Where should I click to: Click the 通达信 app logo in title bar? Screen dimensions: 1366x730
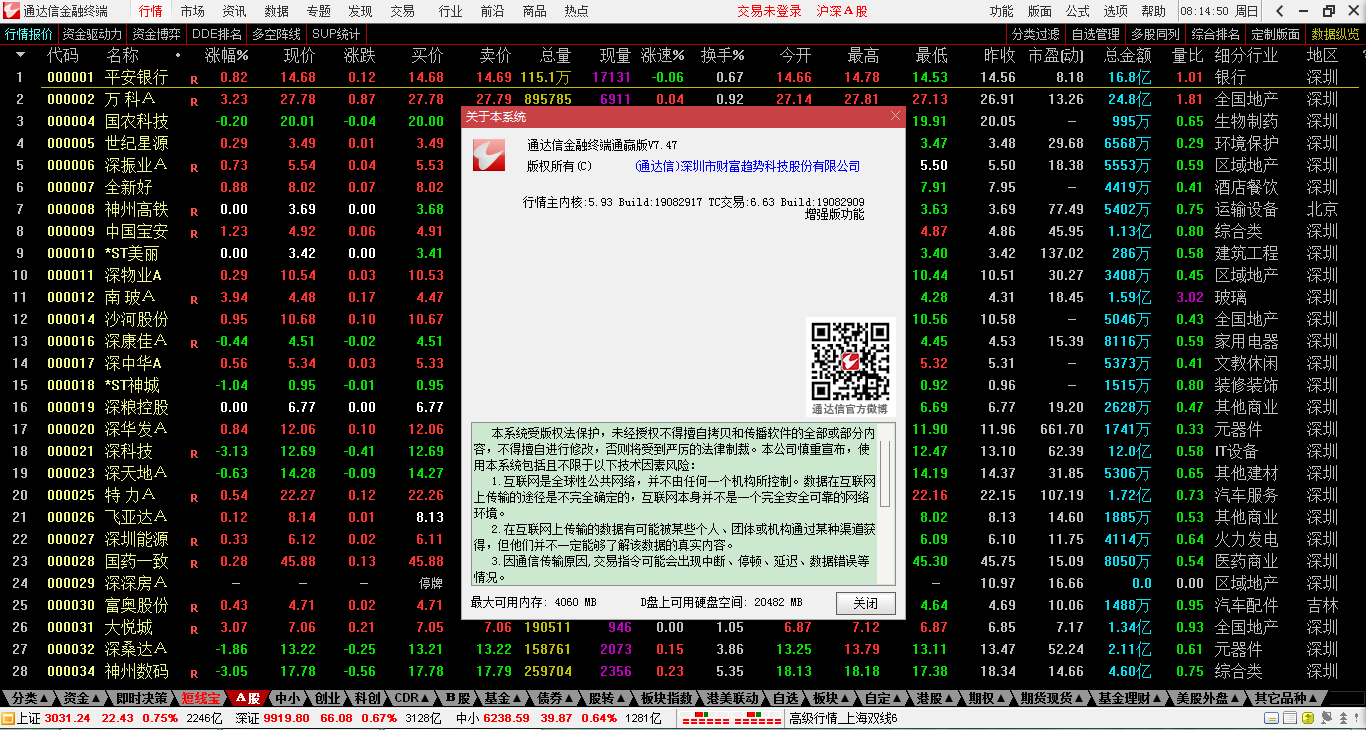11,11
